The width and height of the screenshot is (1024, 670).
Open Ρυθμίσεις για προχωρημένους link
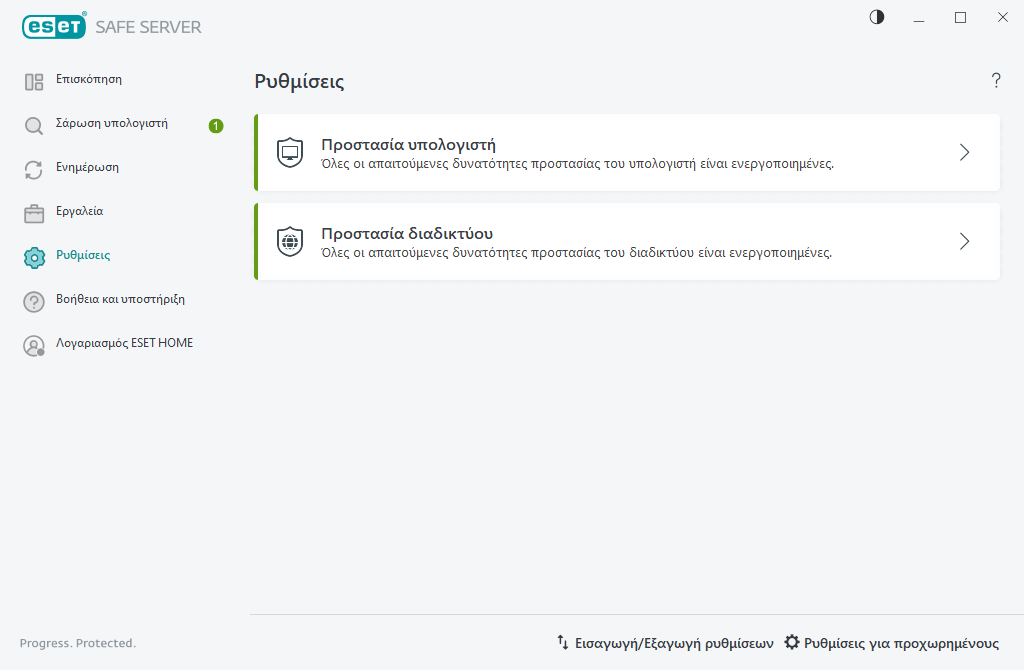tap(892, 643)
